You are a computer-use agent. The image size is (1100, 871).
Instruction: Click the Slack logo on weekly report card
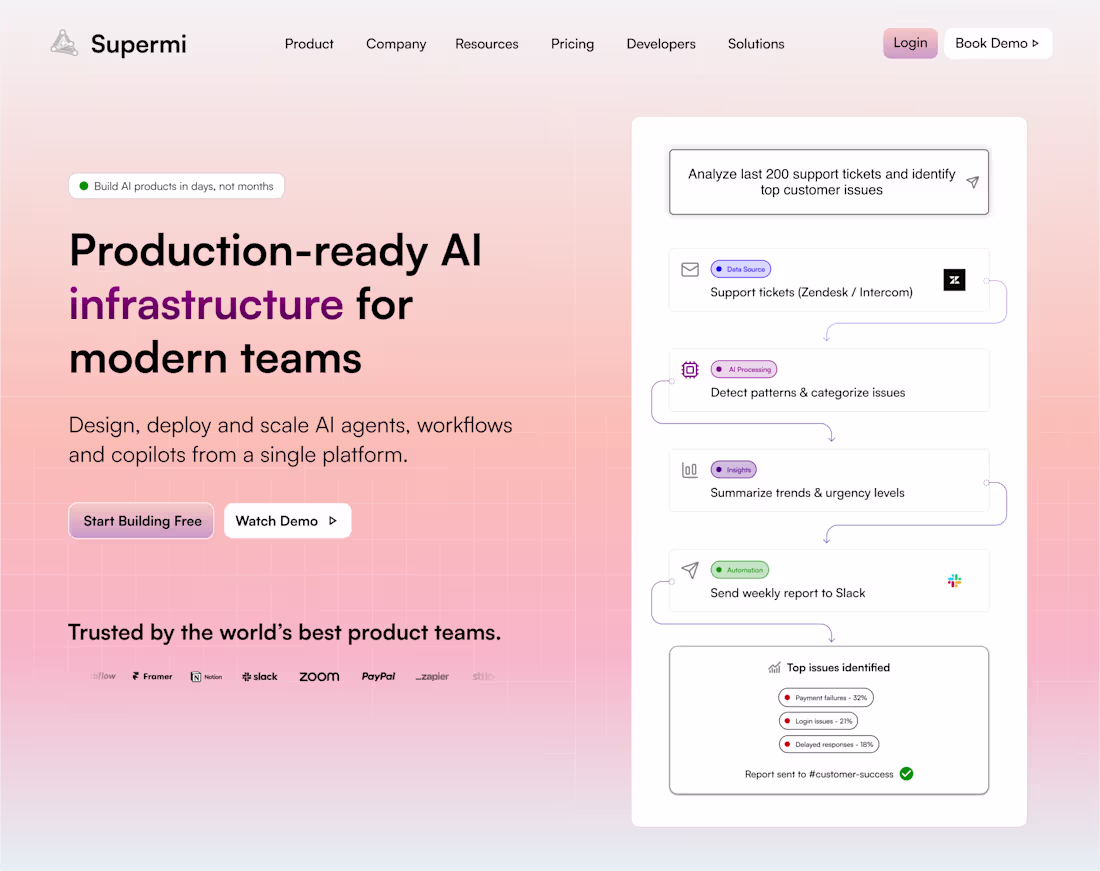point(953,581)
